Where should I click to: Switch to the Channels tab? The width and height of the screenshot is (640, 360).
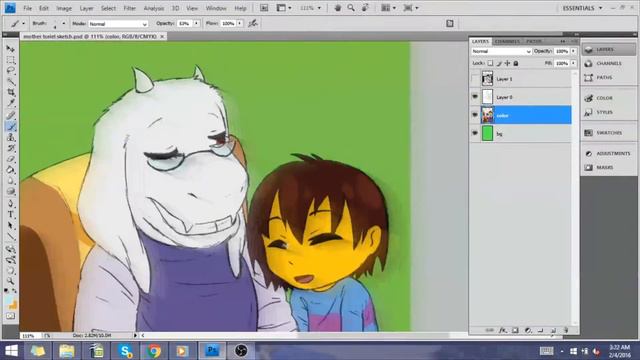click(507, 41)
